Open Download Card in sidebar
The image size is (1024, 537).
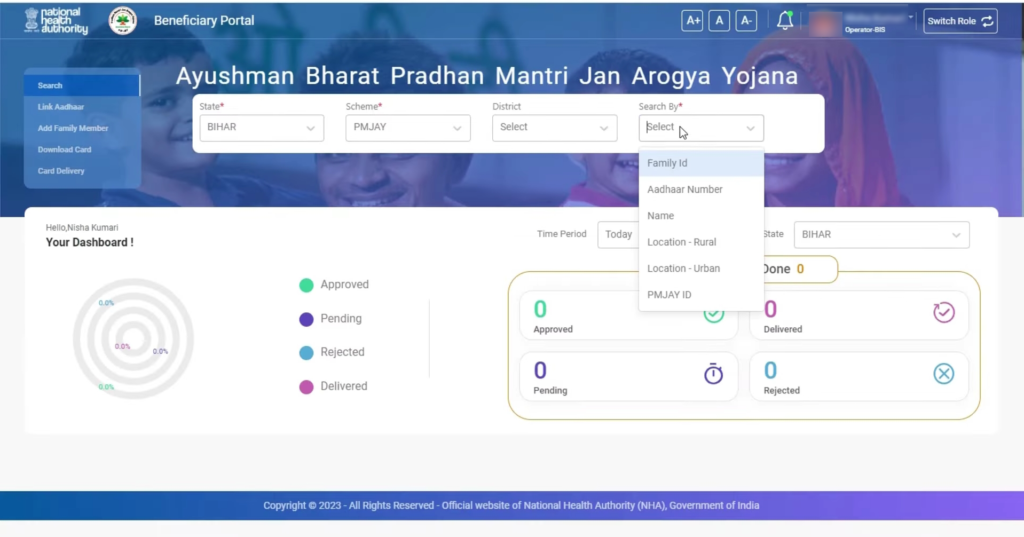point(64,150)
